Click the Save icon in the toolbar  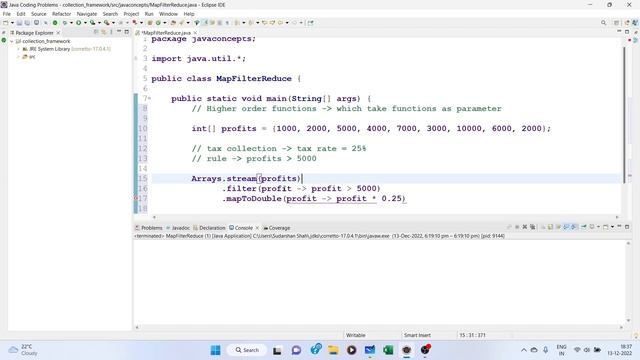point(19,23)
